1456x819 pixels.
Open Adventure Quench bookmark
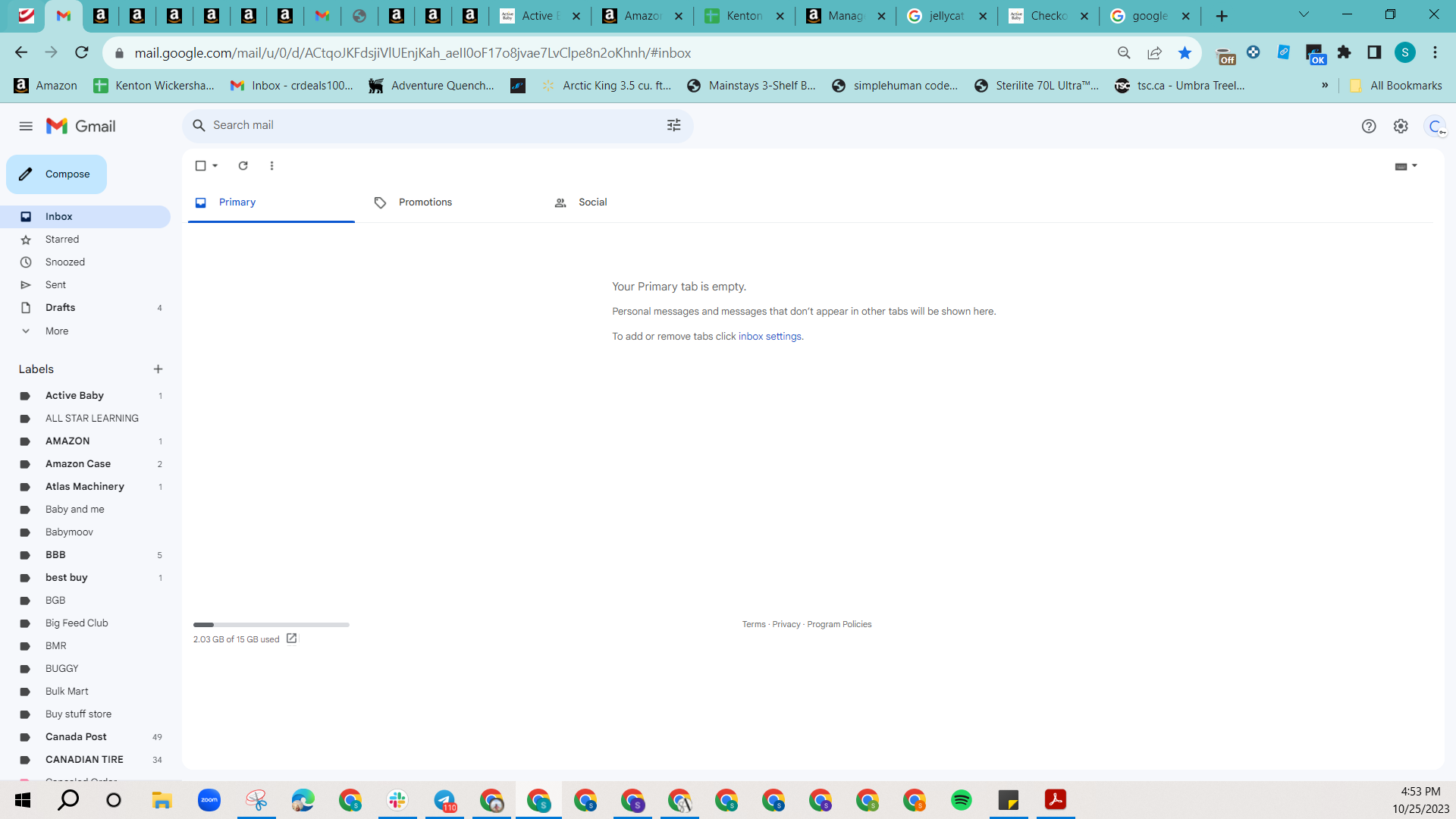(x=431, y=86)
